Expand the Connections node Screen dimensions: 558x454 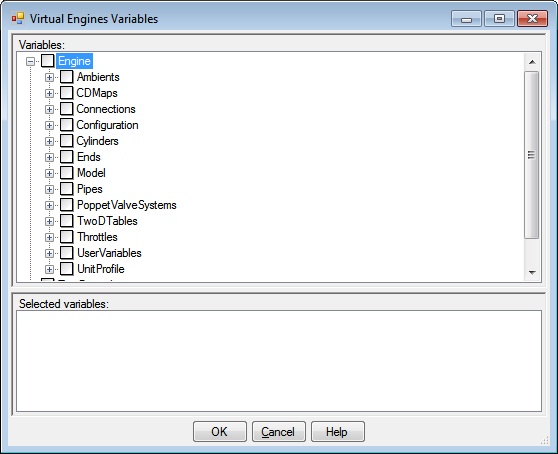(x=49, y=109)
